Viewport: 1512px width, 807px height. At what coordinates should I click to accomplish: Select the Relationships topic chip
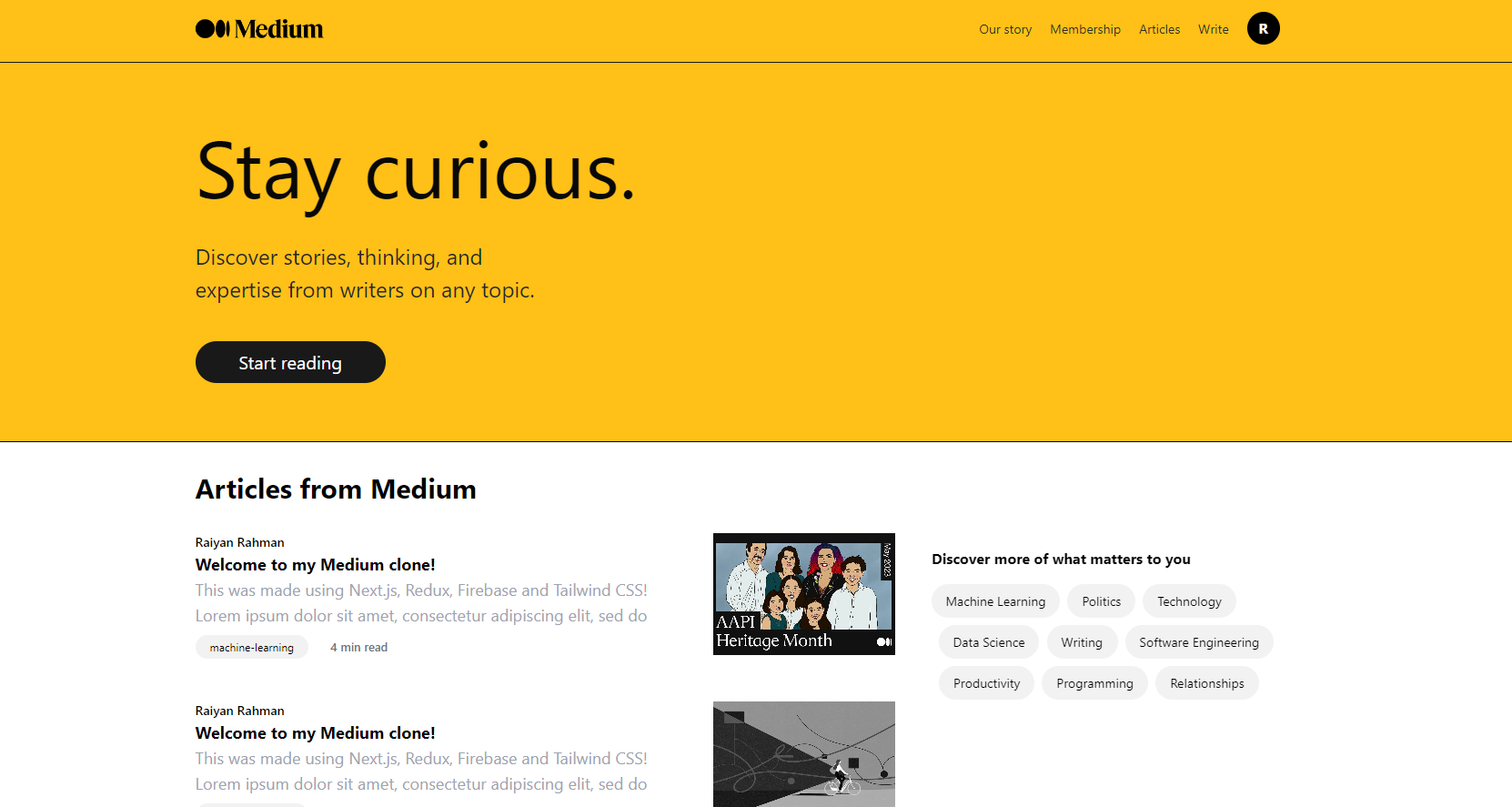click(x=1206, y=683)
